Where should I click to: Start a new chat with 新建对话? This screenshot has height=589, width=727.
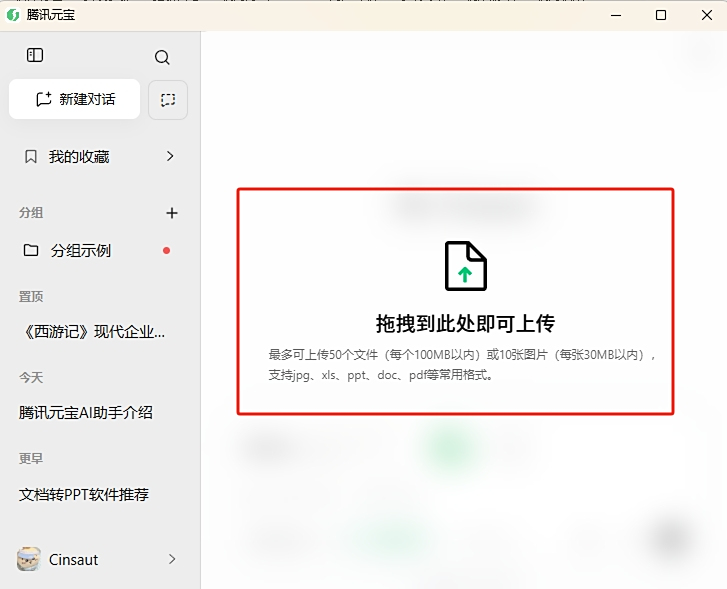[x=75, y=99]
